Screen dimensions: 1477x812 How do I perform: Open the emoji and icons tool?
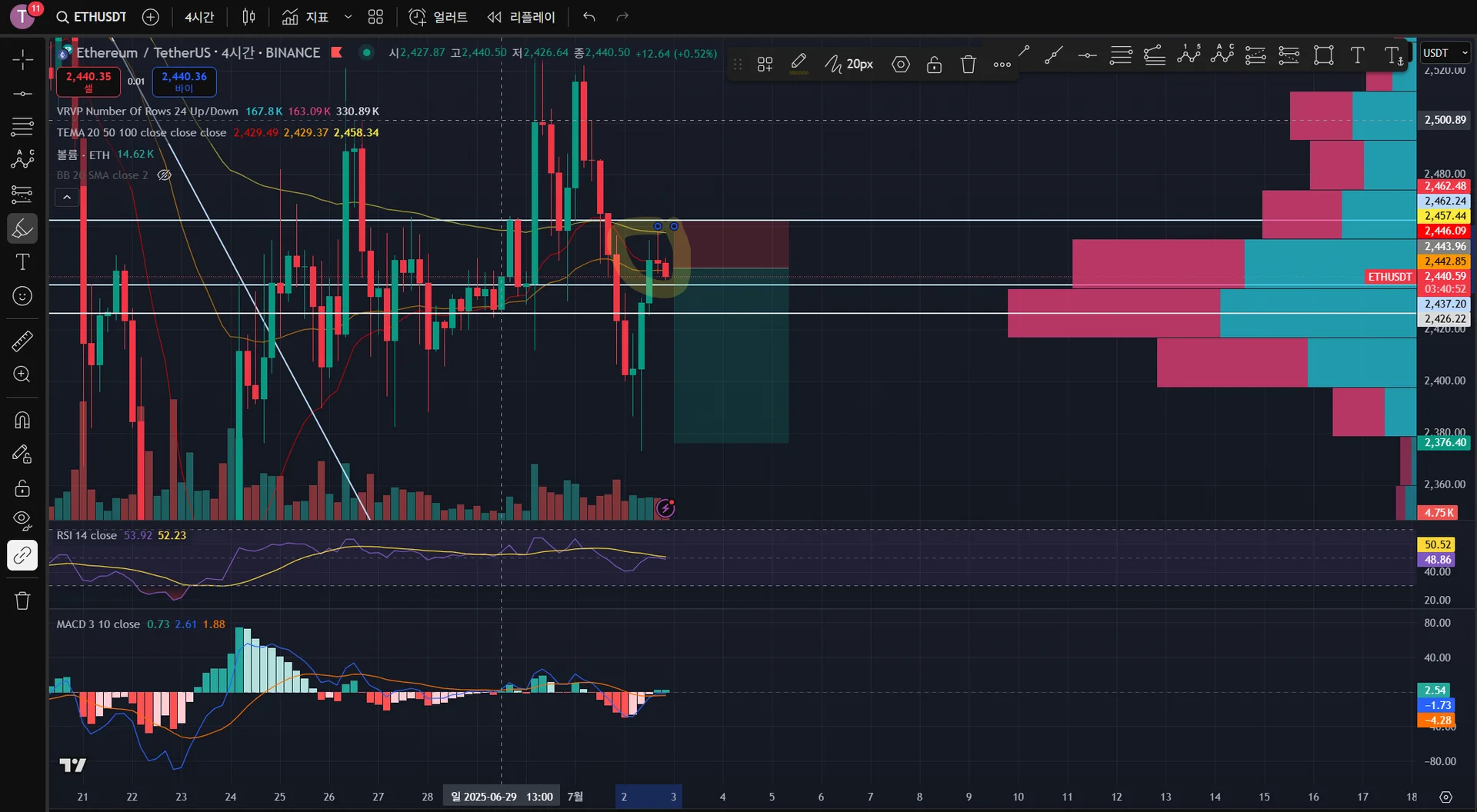[22, 296]
